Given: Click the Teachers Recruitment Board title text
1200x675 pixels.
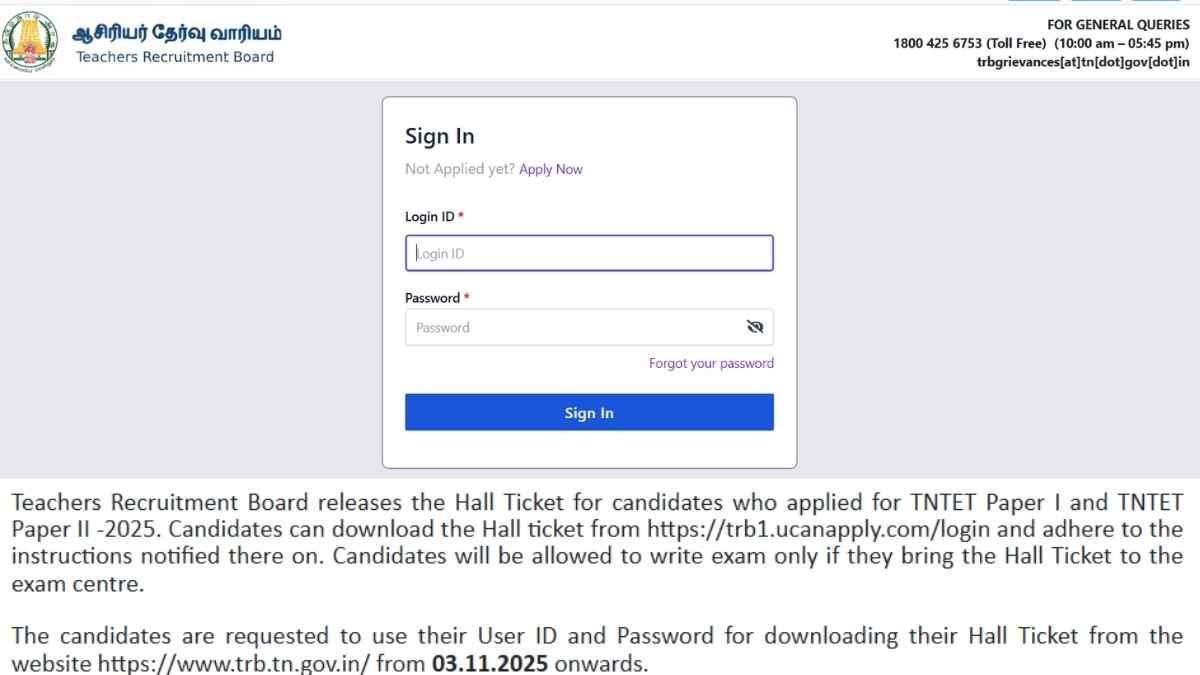Looking at the screenshot, I should 176,57.
